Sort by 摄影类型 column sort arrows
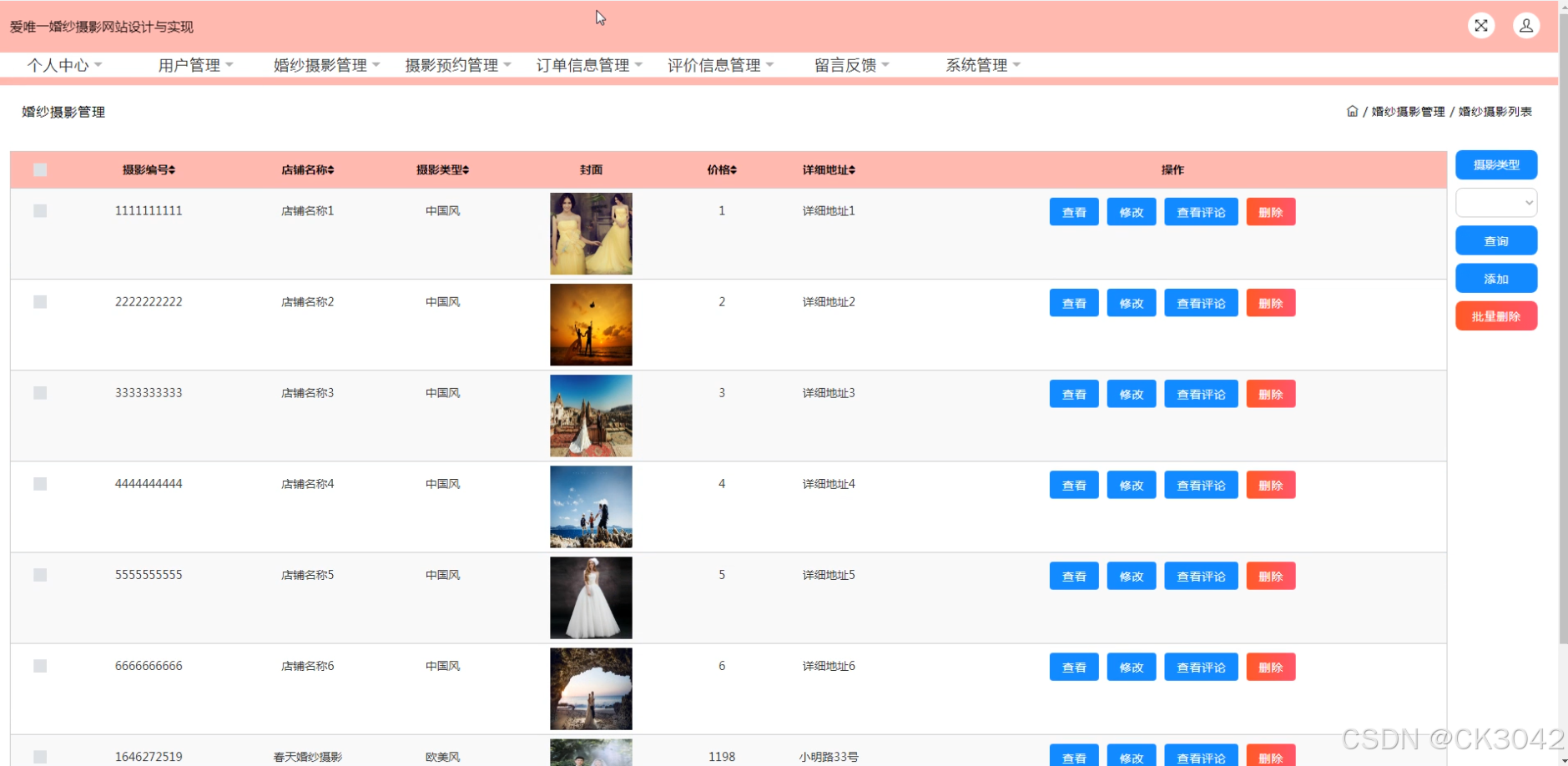 [x=466, y=170]
